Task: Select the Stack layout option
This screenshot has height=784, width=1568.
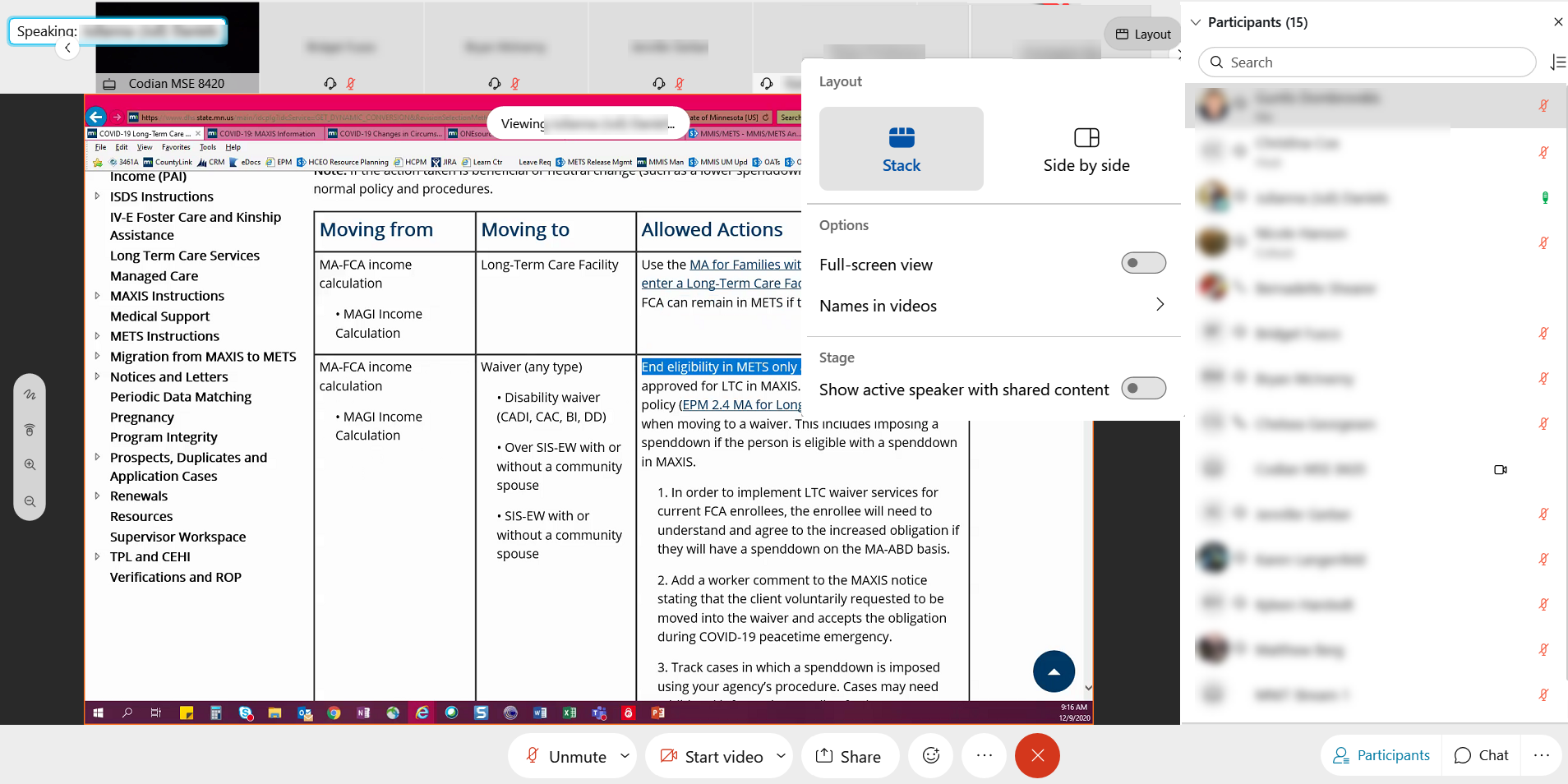Action: [902, 150]
